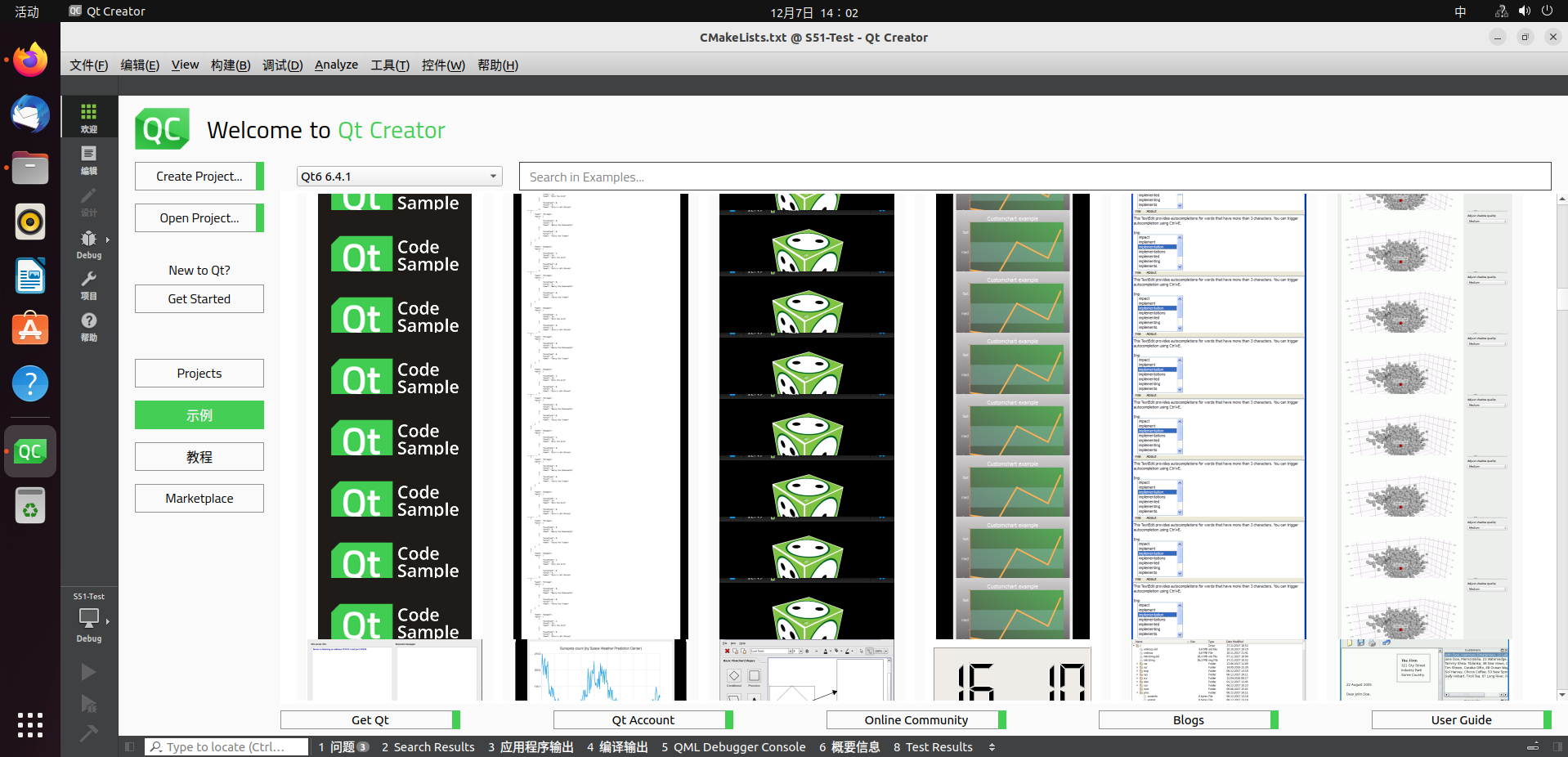Image resolution: width=1568 pixels, height=757 pixels.
Task: Toggle the left sidebar visibility button
Action: pos(129,746)
